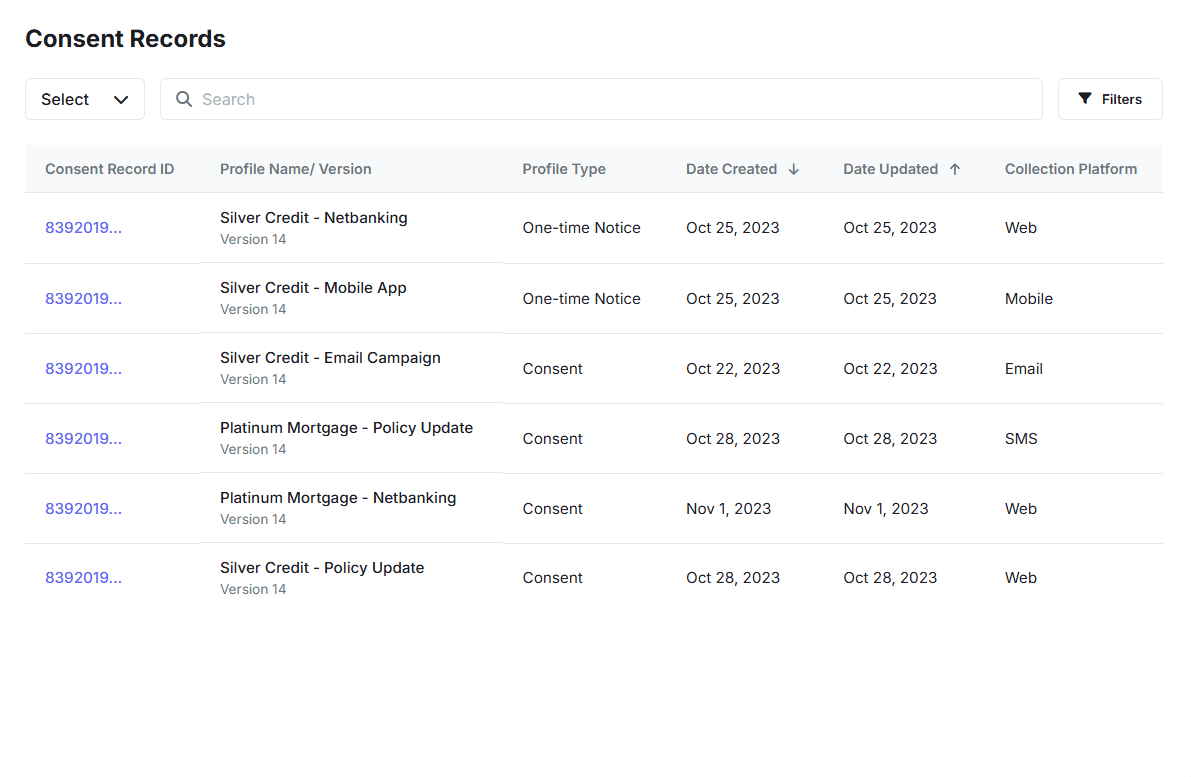1191x777 pixels.
Task: Click One-time Notice in Mobile App row
Action: click(581, 298)
